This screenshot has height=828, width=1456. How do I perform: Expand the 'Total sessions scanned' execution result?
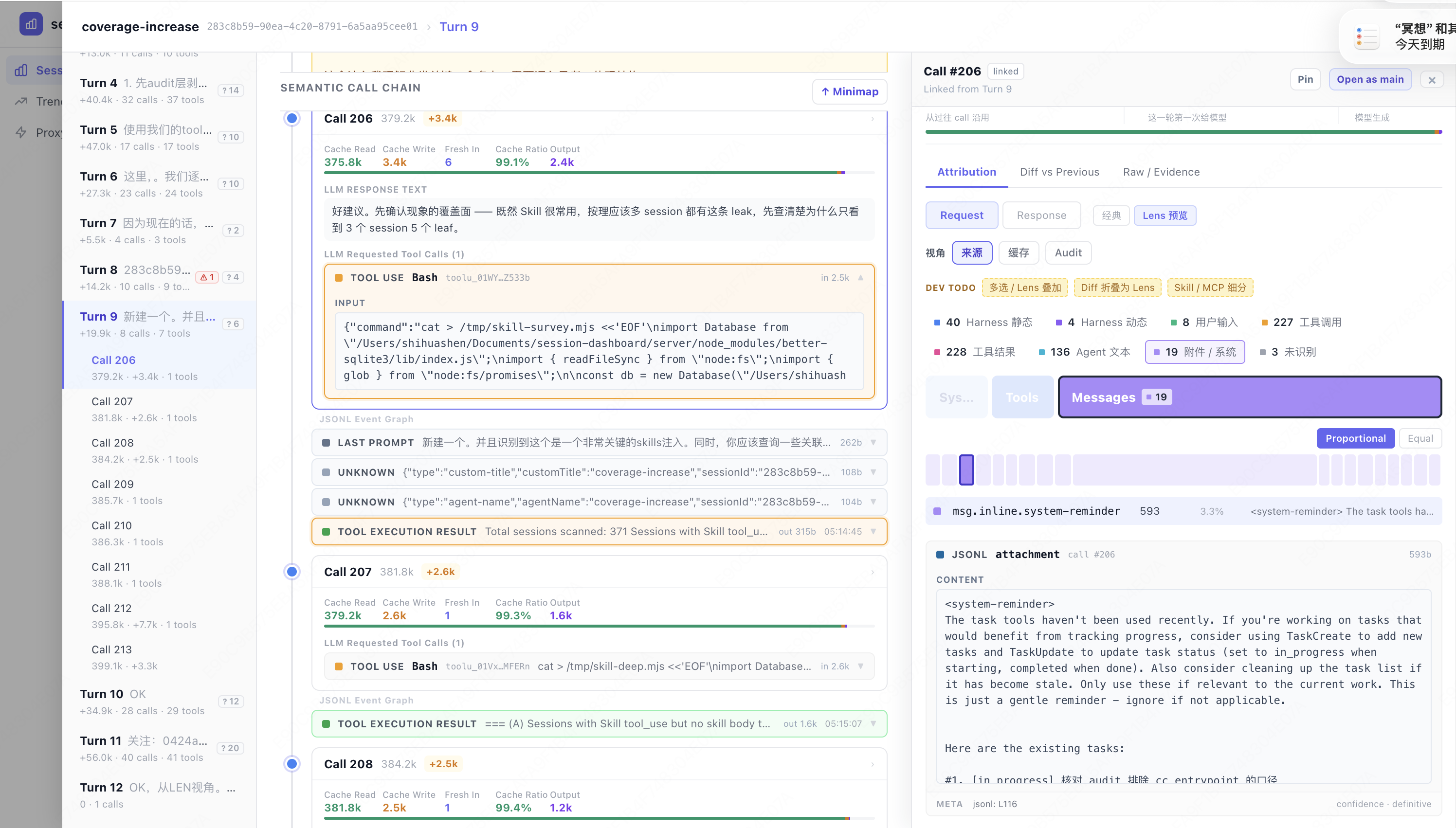(x=600, y=531)
